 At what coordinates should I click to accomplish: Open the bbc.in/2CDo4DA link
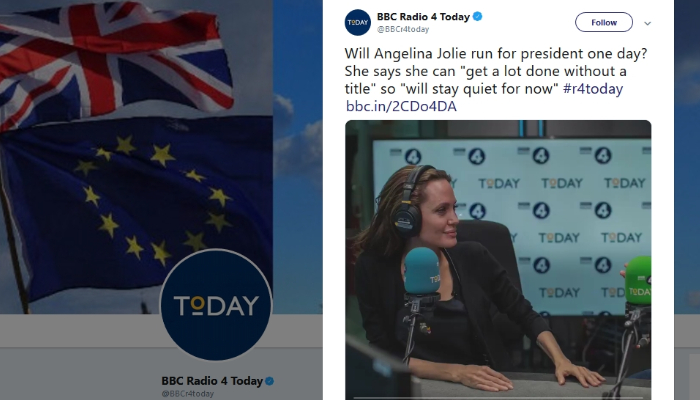(x=401, y=106)
